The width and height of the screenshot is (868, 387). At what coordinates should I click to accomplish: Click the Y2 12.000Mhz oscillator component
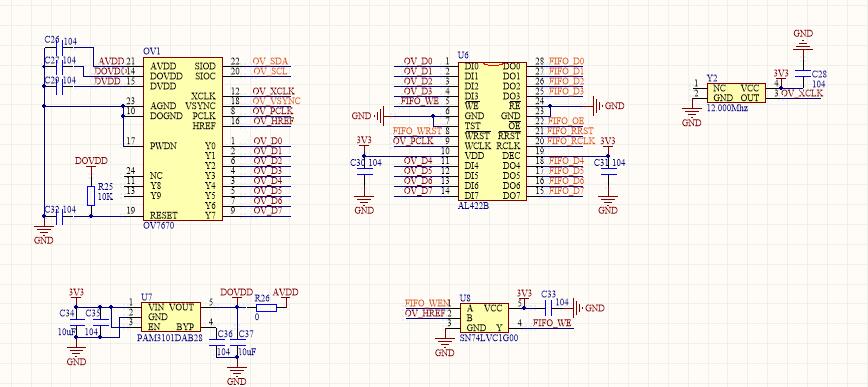pyautogui.click(x=736, y=92)
